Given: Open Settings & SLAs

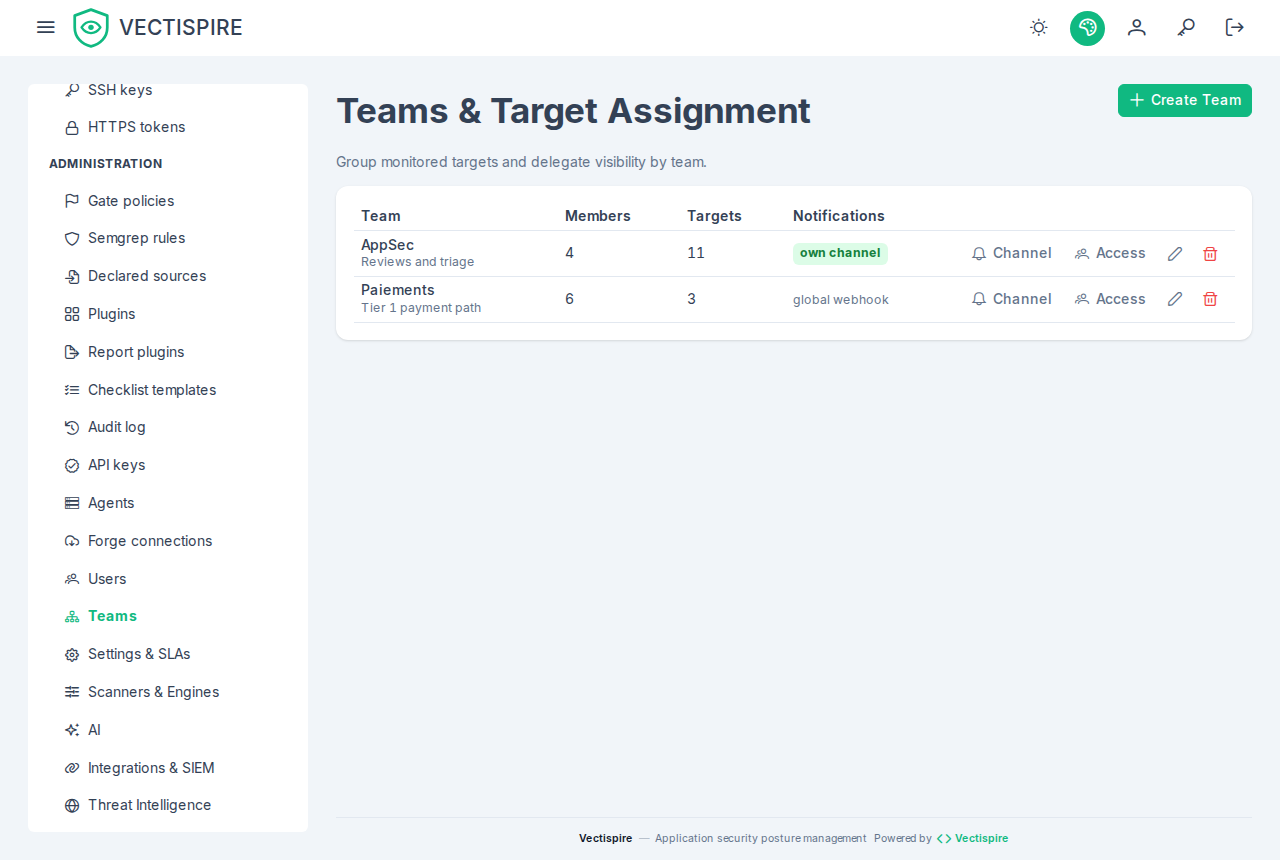Looking at the screenshot, I should click(x=168, y=654).
